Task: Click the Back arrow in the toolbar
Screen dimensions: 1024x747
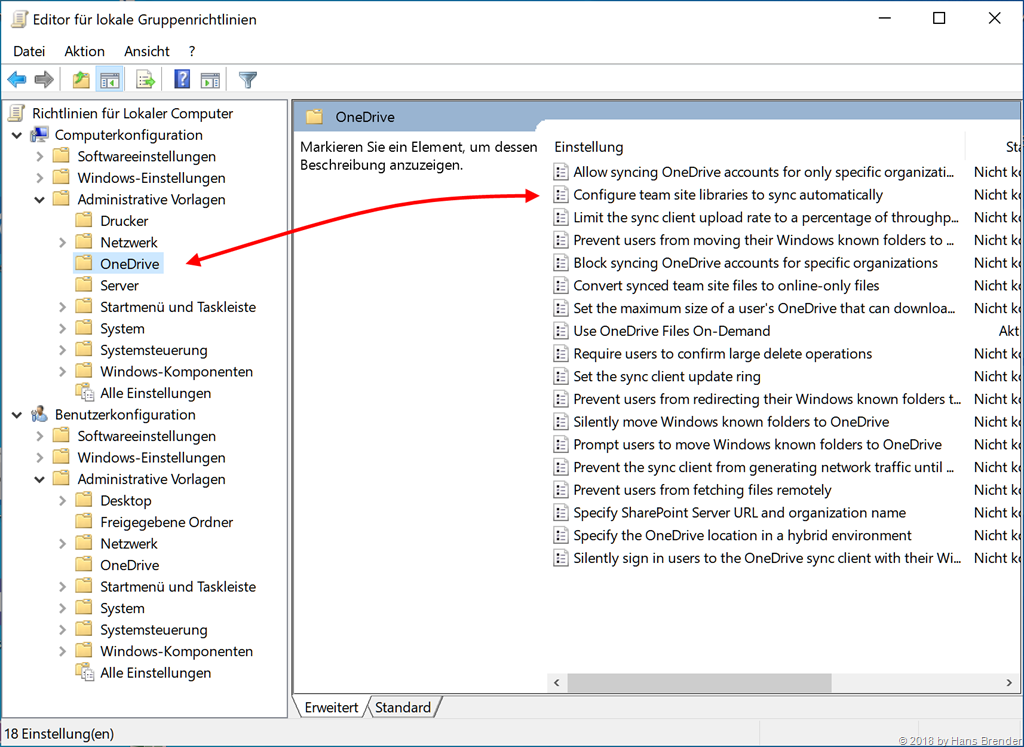Action: pyautogui.click(x=17, y=80)
